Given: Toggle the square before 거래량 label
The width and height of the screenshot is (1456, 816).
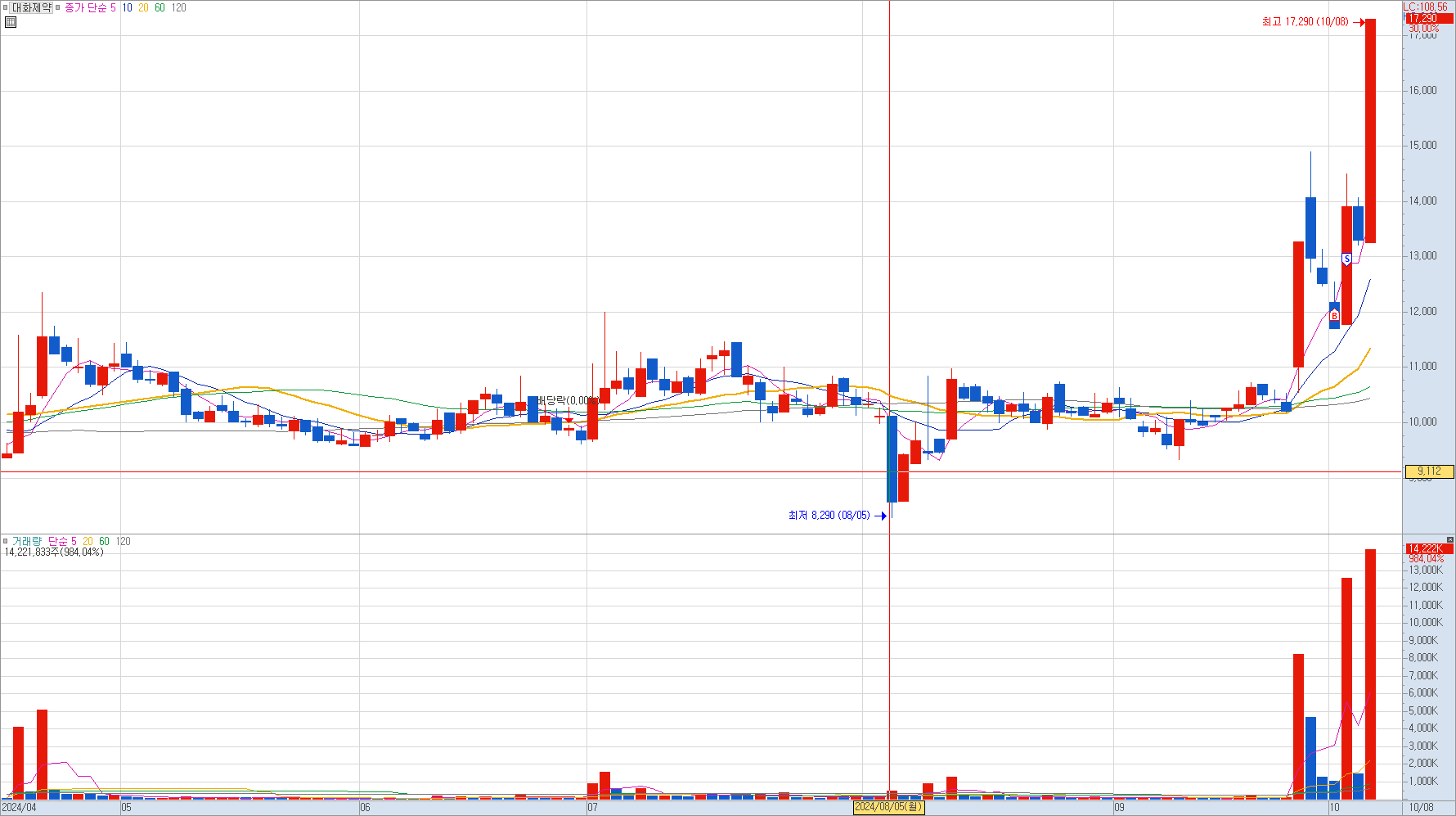Looking at the screenshot, I should coord(6,541).
